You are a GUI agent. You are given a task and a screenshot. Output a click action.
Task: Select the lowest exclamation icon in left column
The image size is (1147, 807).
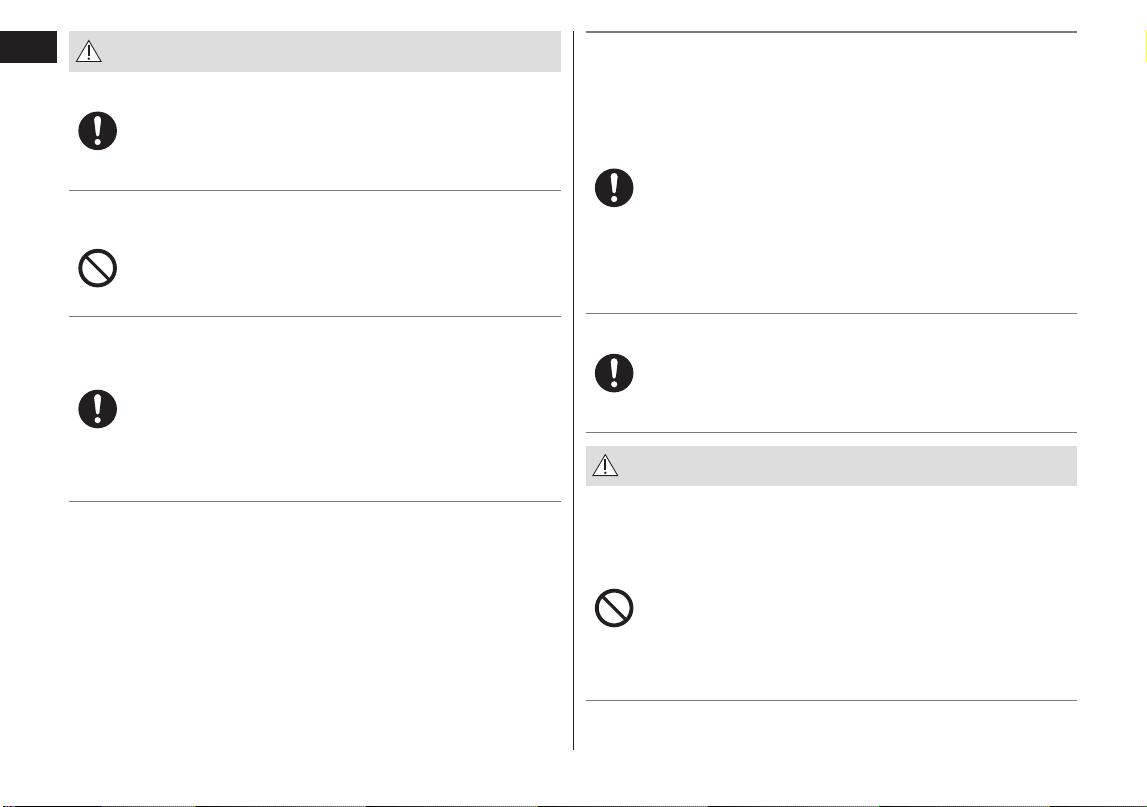coord(97,409)
